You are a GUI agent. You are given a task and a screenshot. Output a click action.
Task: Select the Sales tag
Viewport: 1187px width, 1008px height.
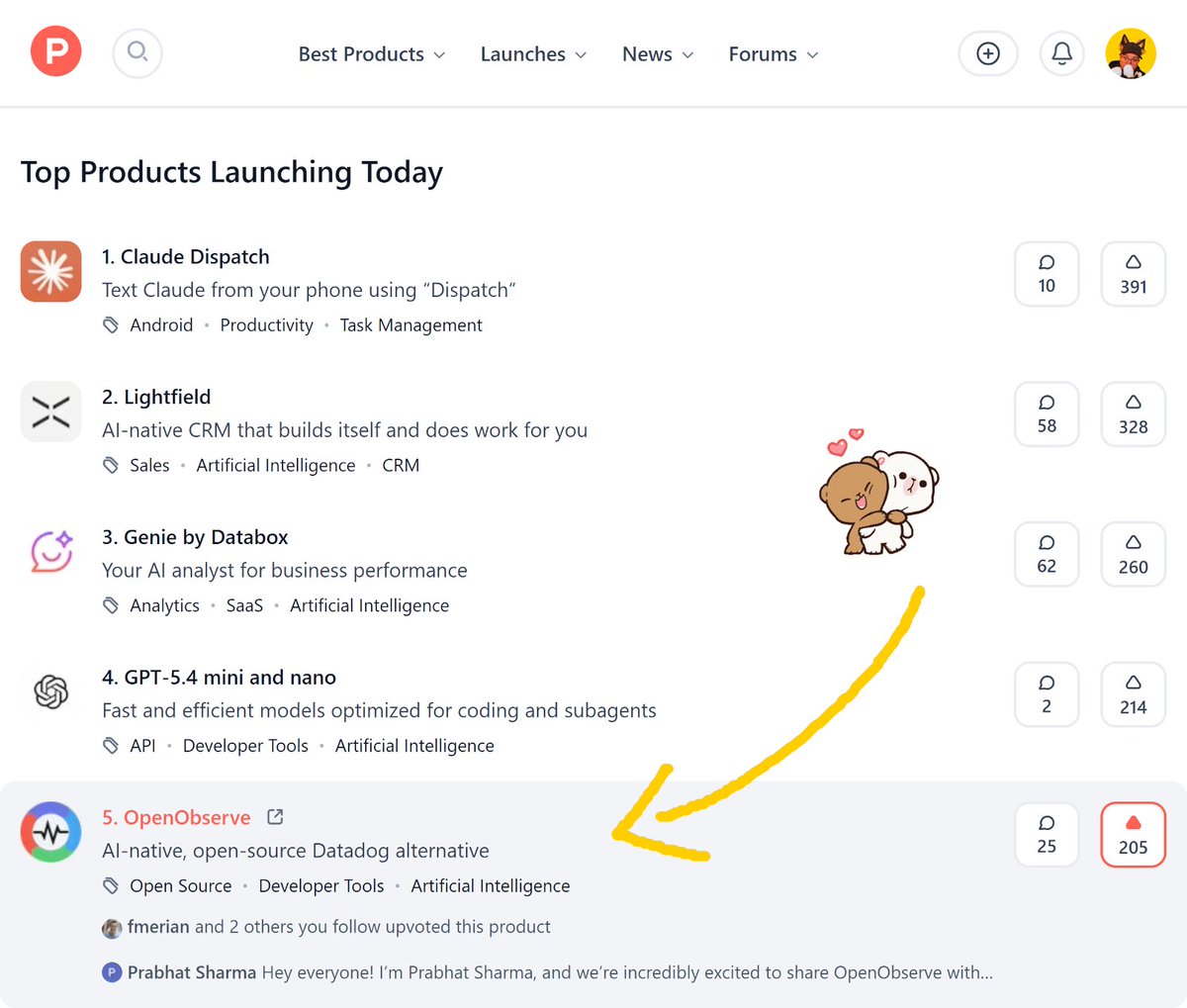click(149, 466)
